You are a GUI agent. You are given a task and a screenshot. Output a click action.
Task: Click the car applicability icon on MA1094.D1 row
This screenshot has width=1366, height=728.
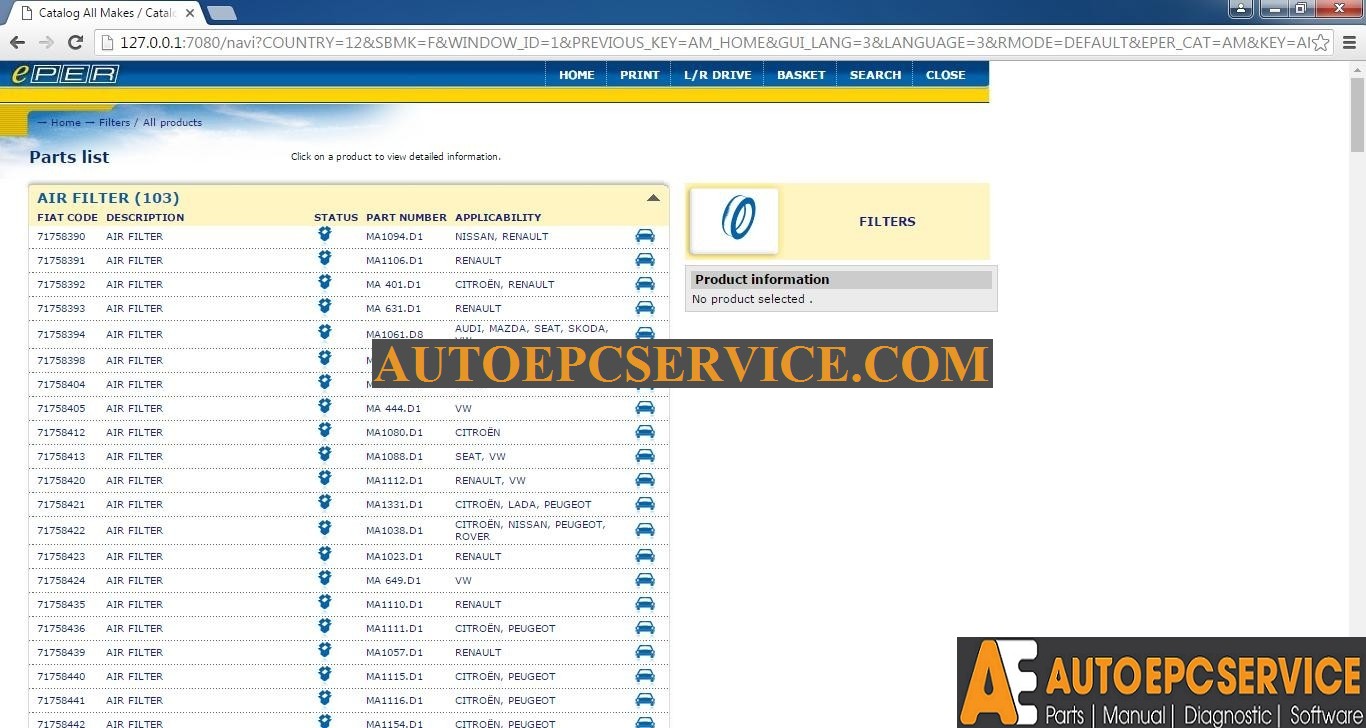(x=644, y=236)
